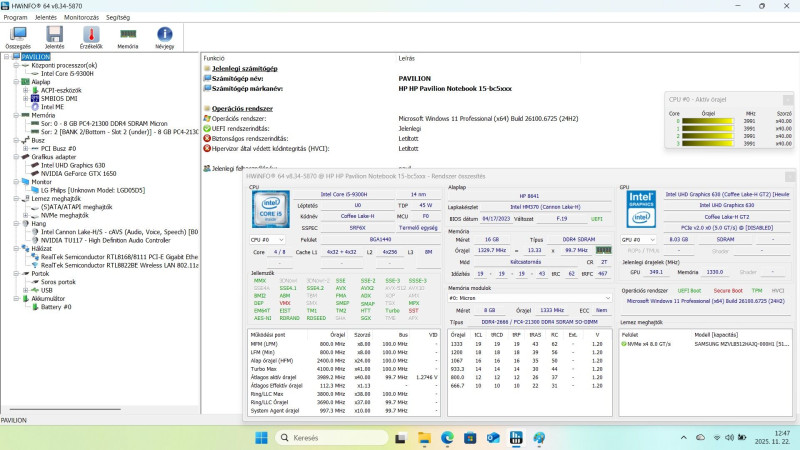
Task: Select Soros portok tree item
Action: [58, 282]
